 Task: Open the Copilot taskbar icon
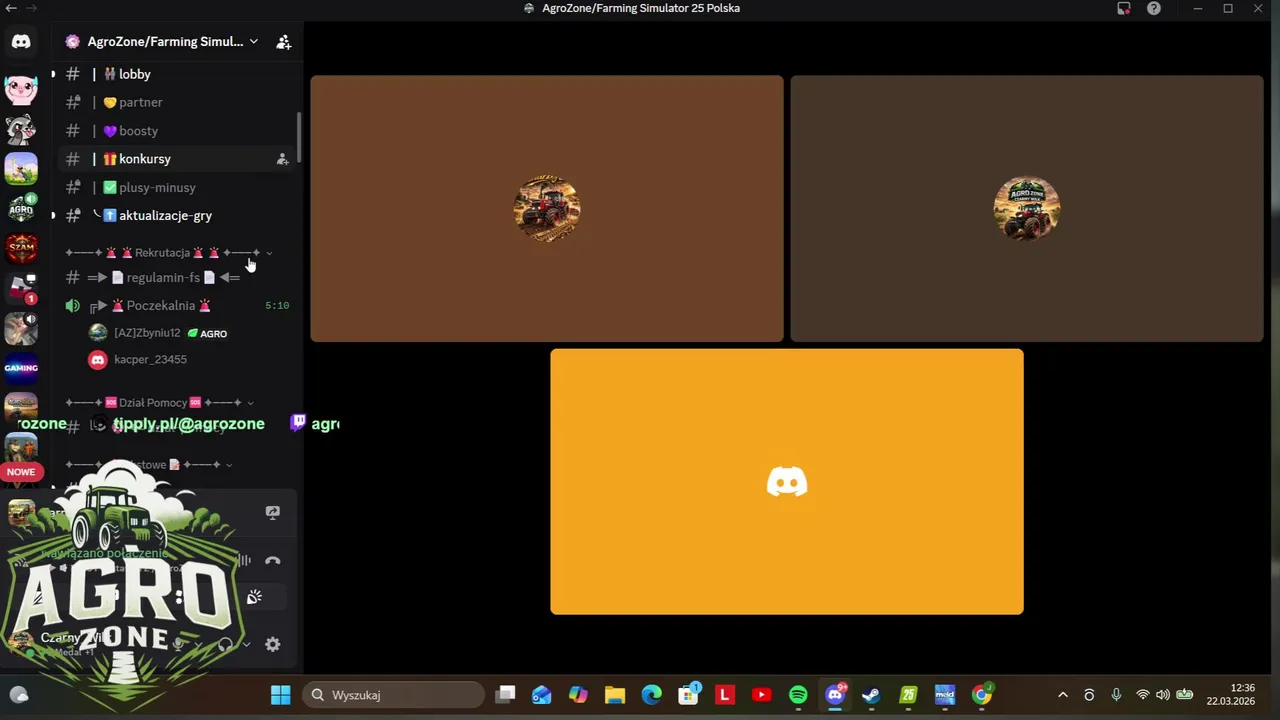pos(578,695)
